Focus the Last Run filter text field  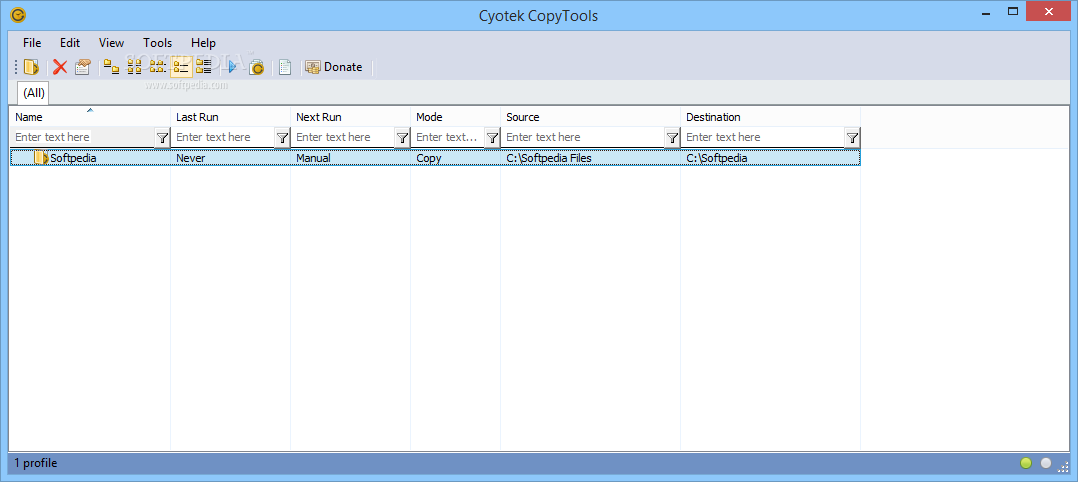click(223, 138)
